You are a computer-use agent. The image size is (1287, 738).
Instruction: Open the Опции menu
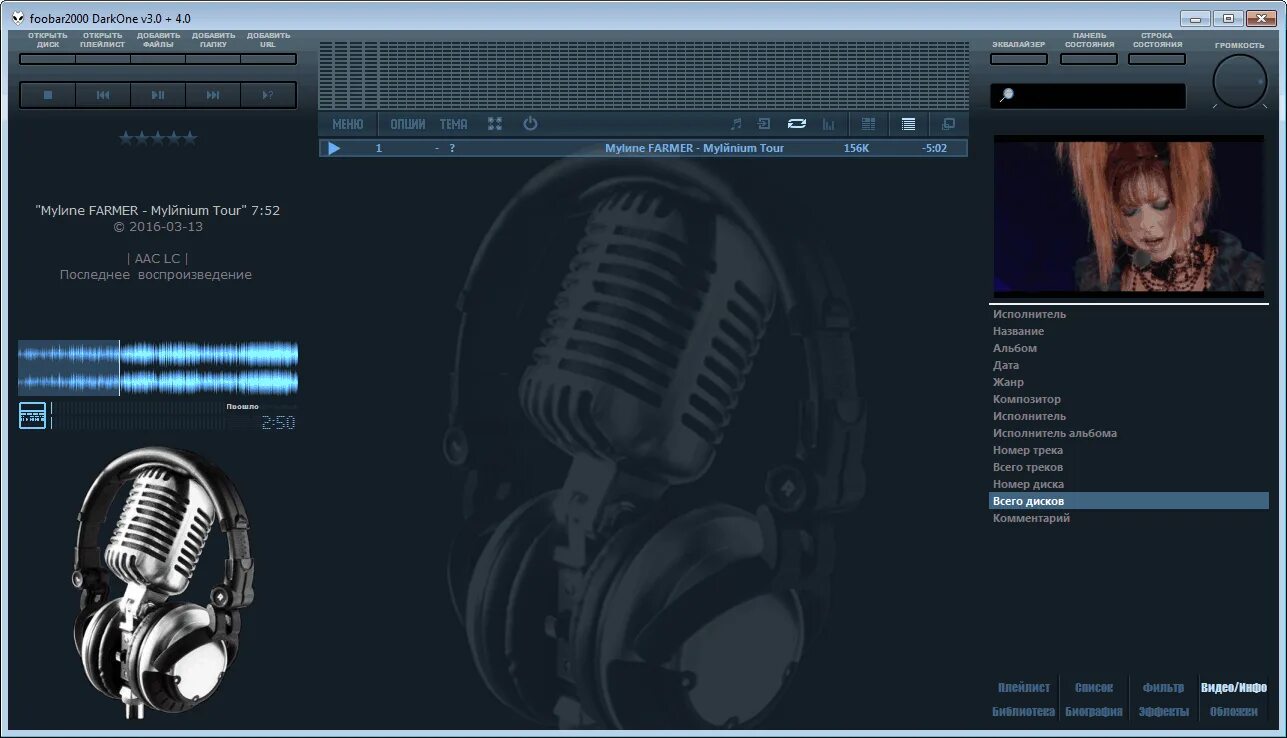(x=408, y=124)
